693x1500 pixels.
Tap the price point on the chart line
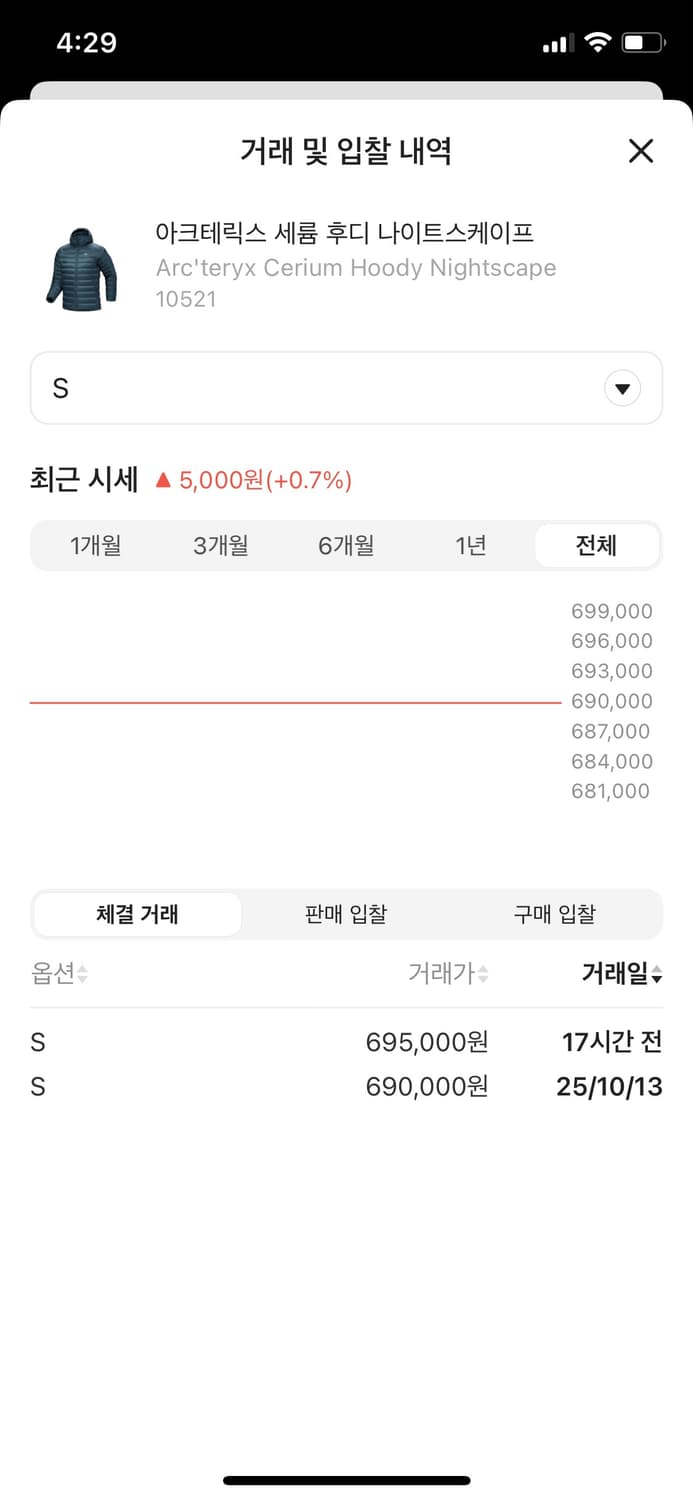(295, 701)
